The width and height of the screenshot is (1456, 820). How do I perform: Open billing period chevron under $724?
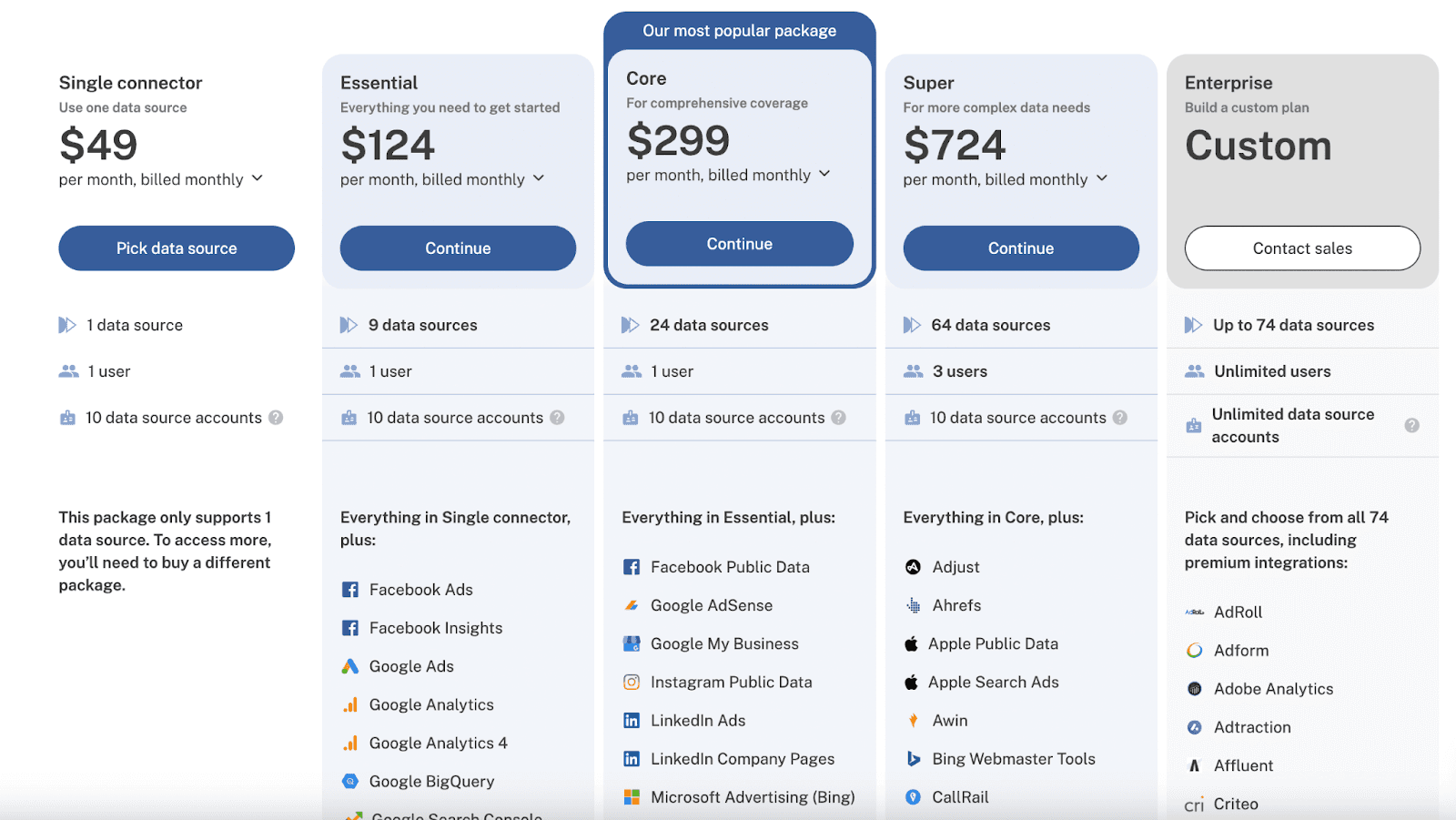tap(1102, 178)
